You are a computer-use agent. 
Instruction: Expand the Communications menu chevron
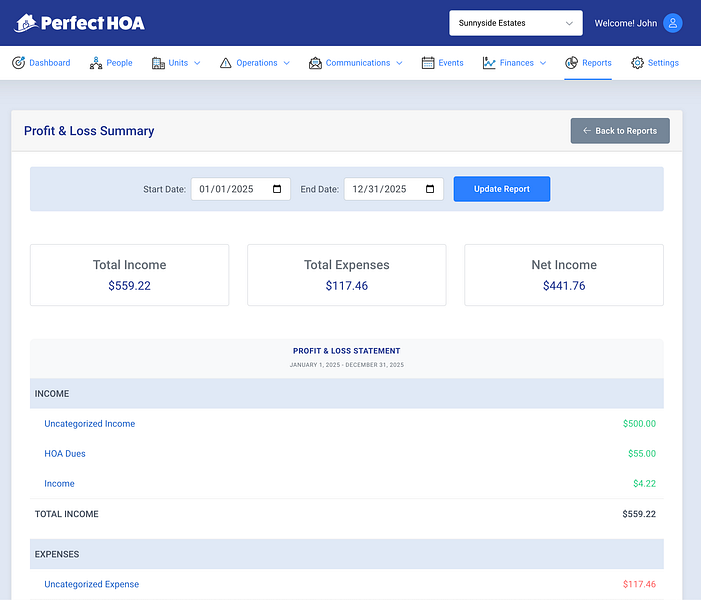pyautogui.click(x=399, y=63)
